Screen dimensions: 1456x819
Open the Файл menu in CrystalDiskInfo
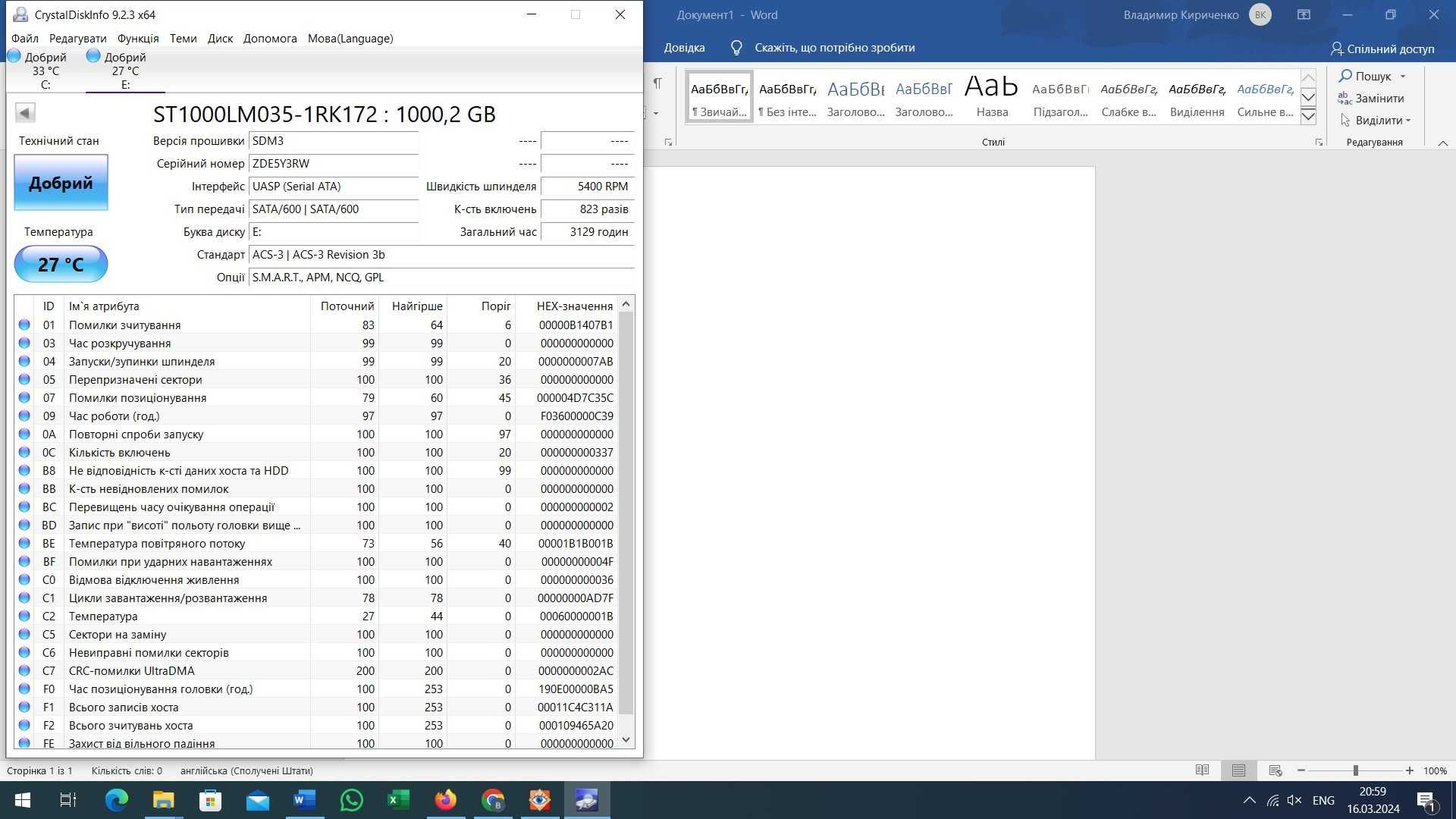pos(25,39)
